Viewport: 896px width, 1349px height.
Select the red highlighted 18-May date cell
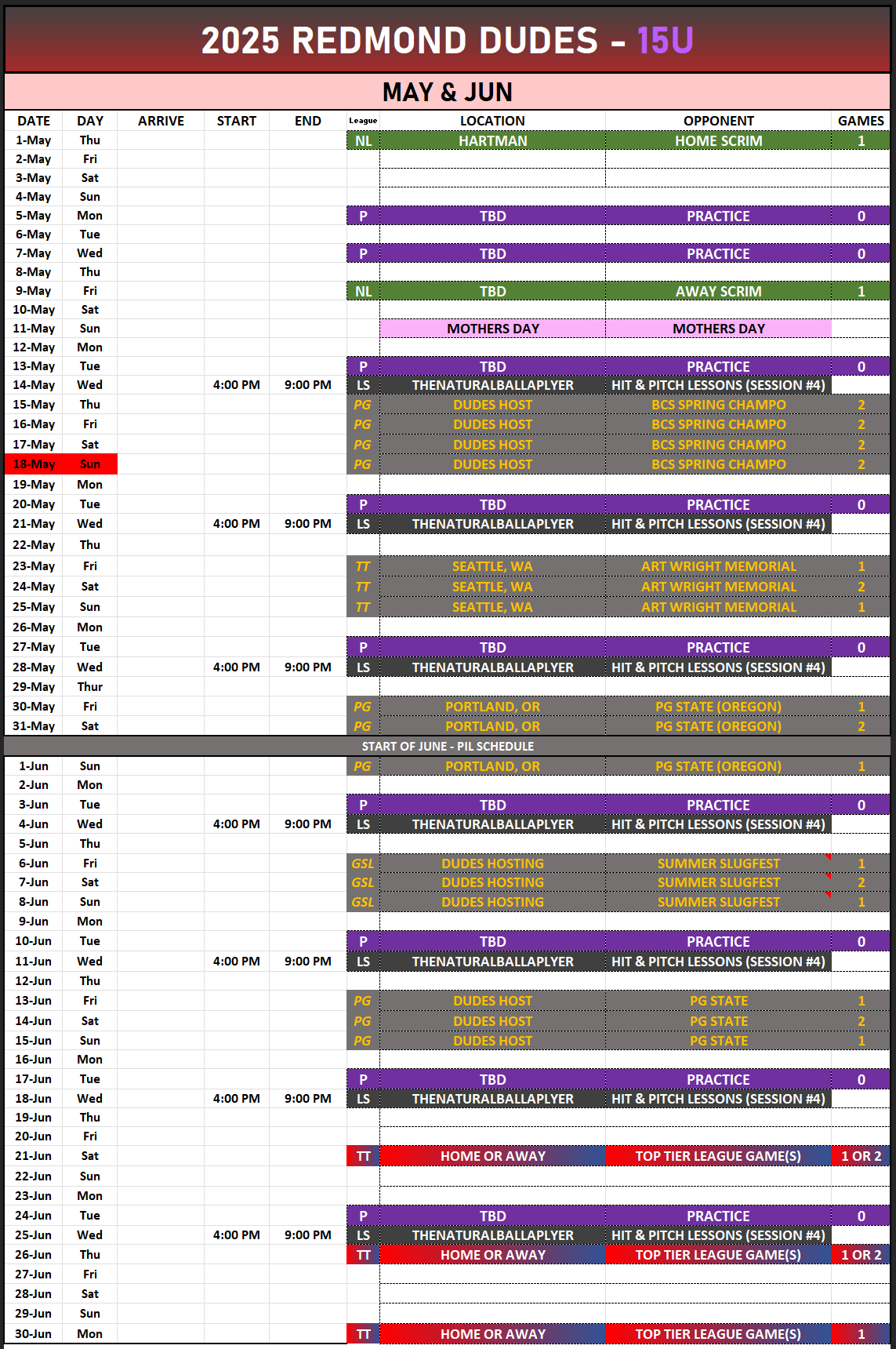[34, 464]
